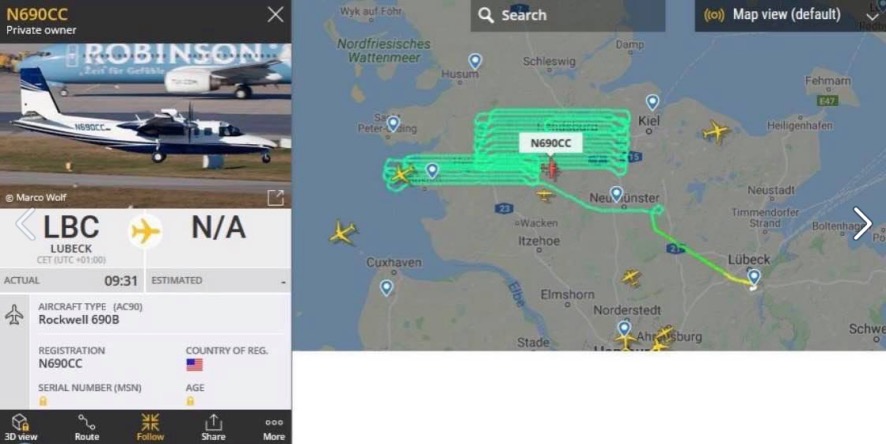Click the N690CC label on the map

(551, 143)
